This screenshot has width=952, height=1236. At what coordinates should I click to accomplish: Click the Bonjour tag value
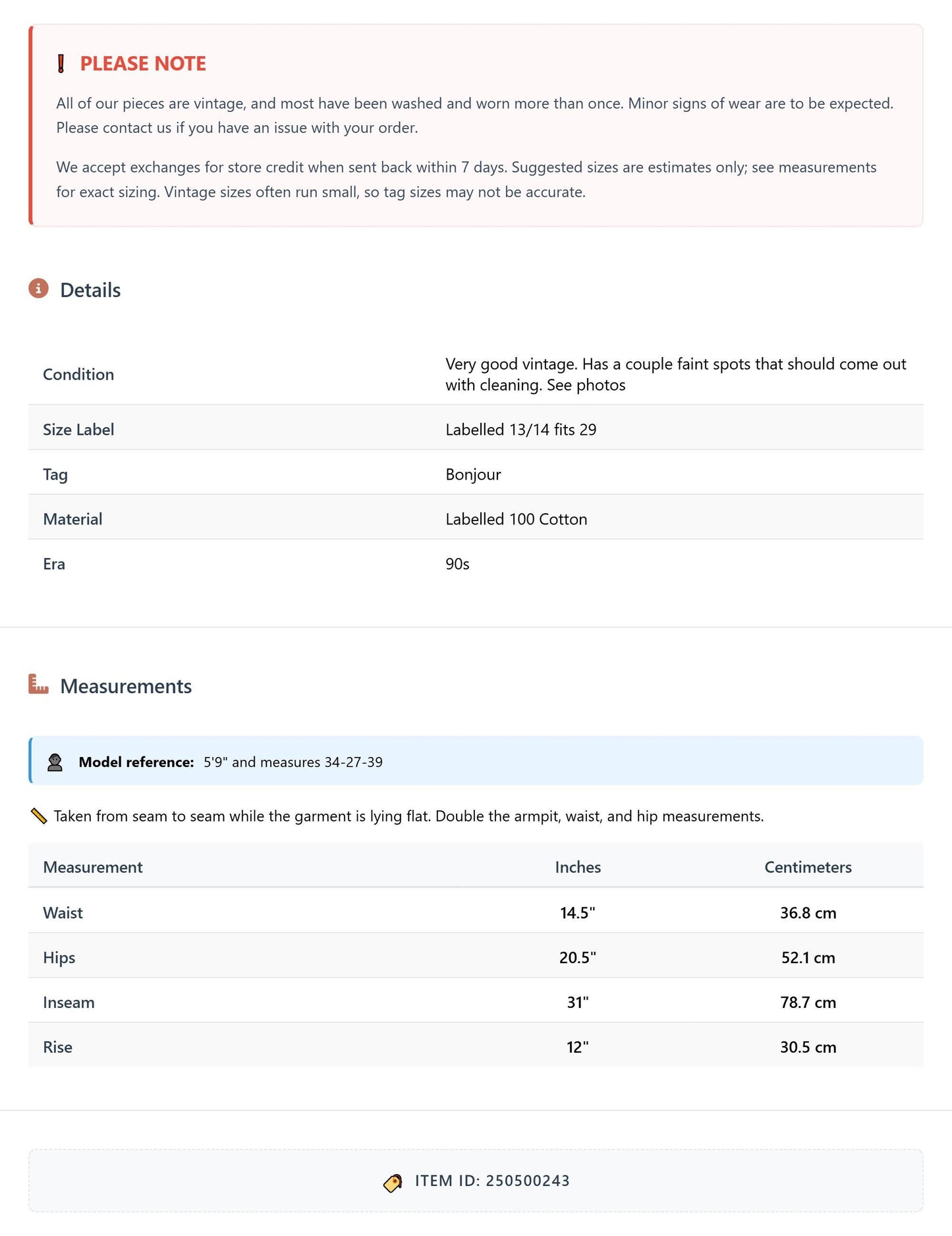(x=473, y=474)
